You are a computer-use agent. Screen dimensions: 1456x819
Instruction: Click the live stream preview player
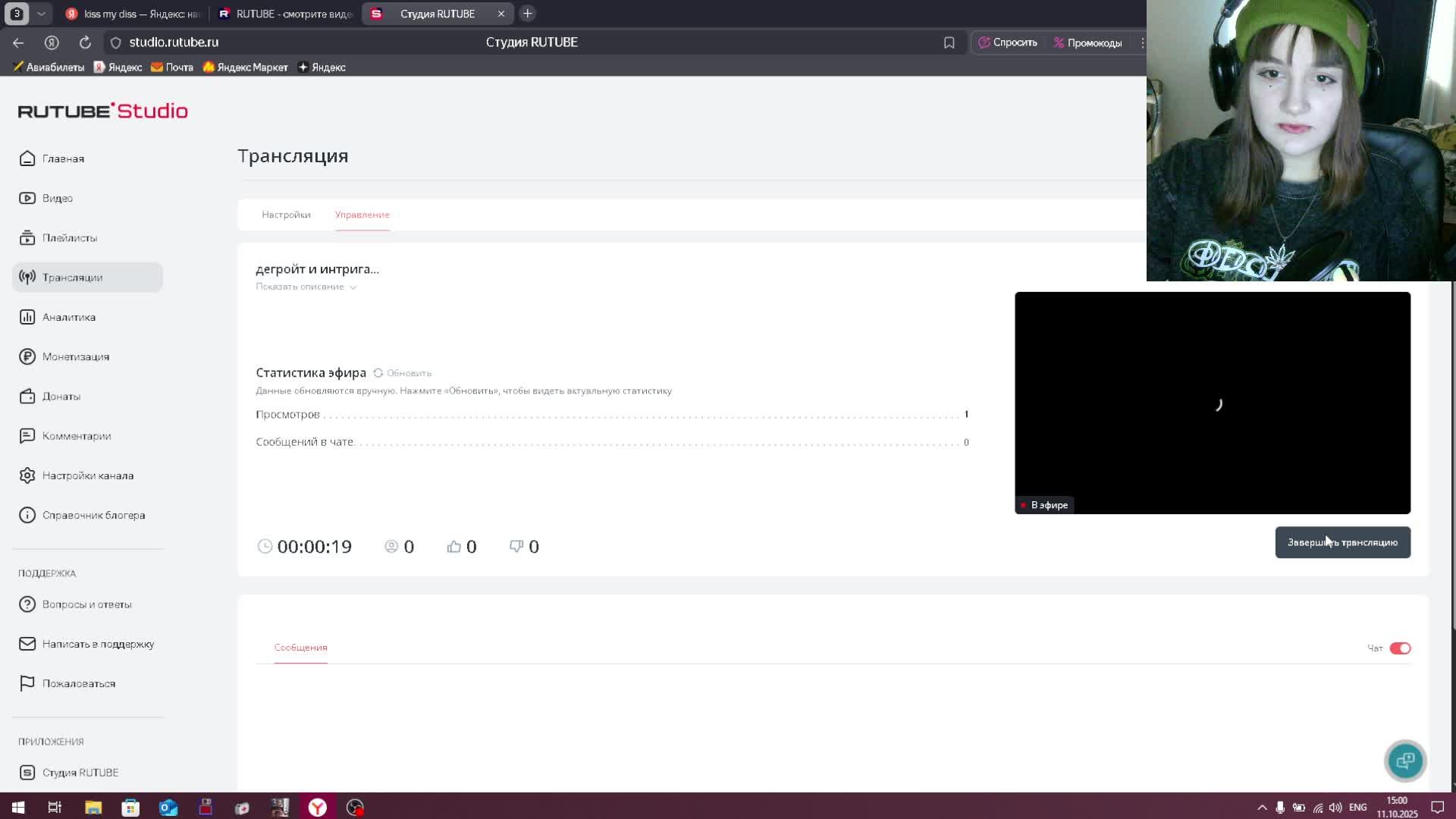(x=1212, y=403)
